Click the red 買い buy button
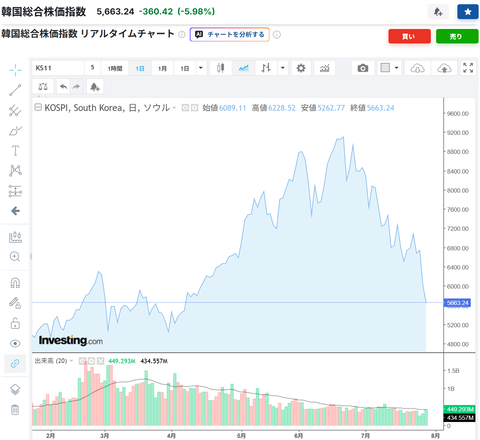The height and width of the screenshot is (440, 480). [x=409, y=36]
